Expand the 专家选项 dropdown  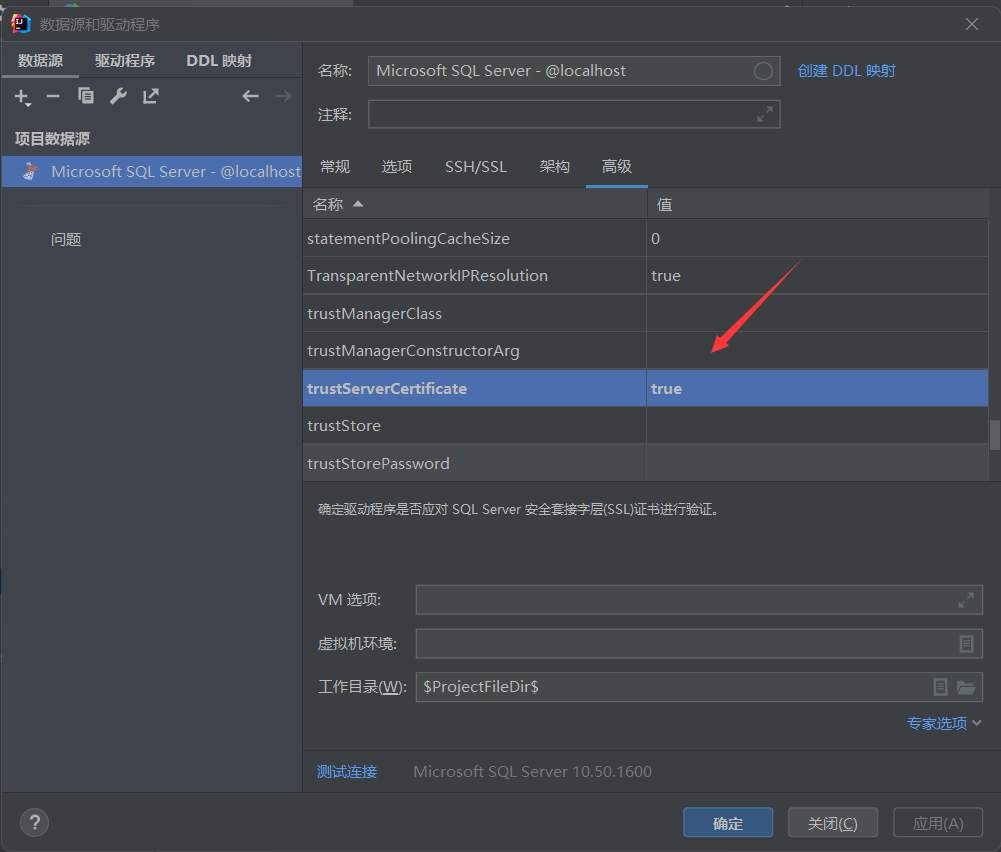coord(944,723)
